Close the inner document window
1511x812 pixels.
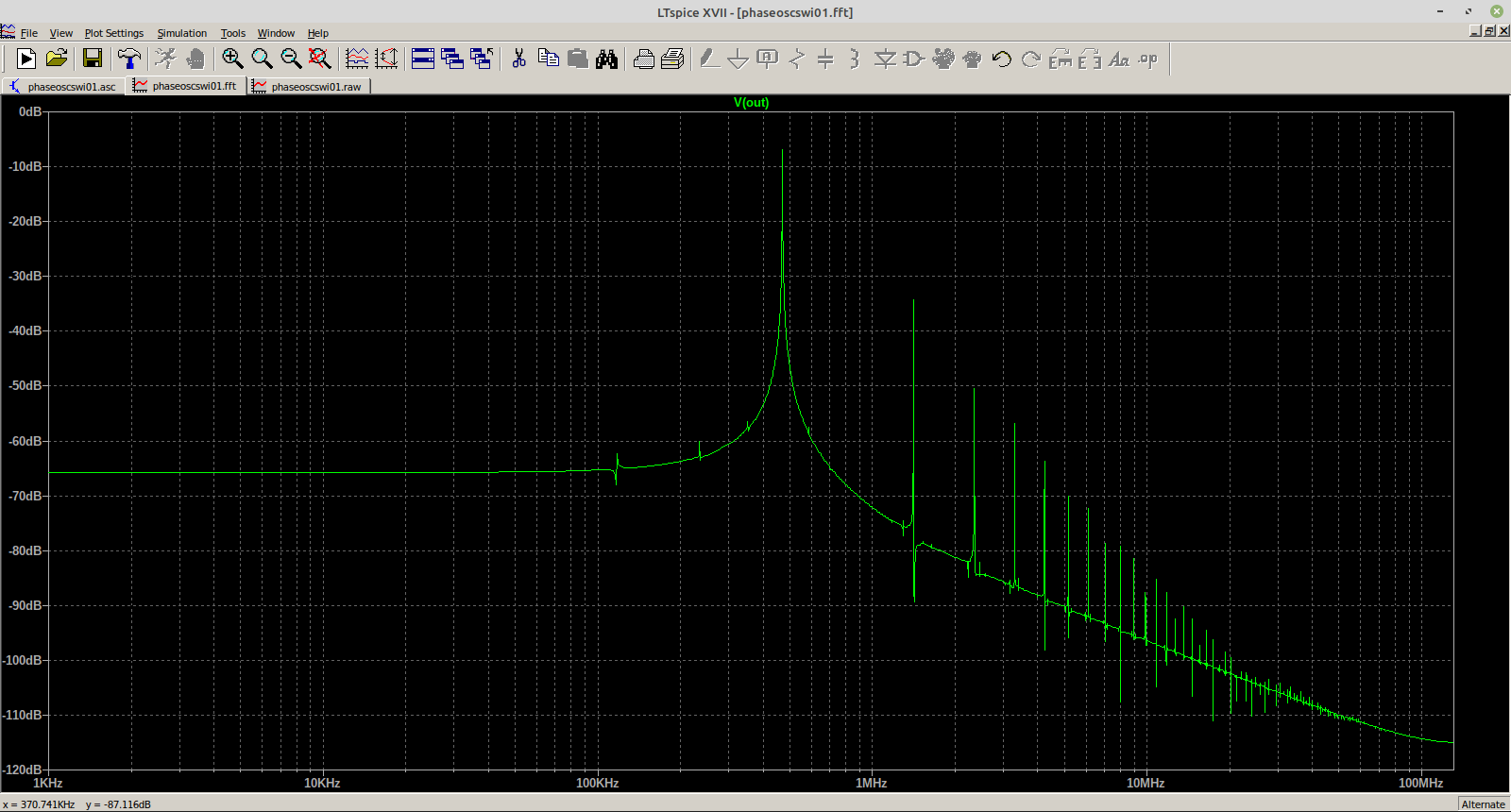click(1503, 31)
